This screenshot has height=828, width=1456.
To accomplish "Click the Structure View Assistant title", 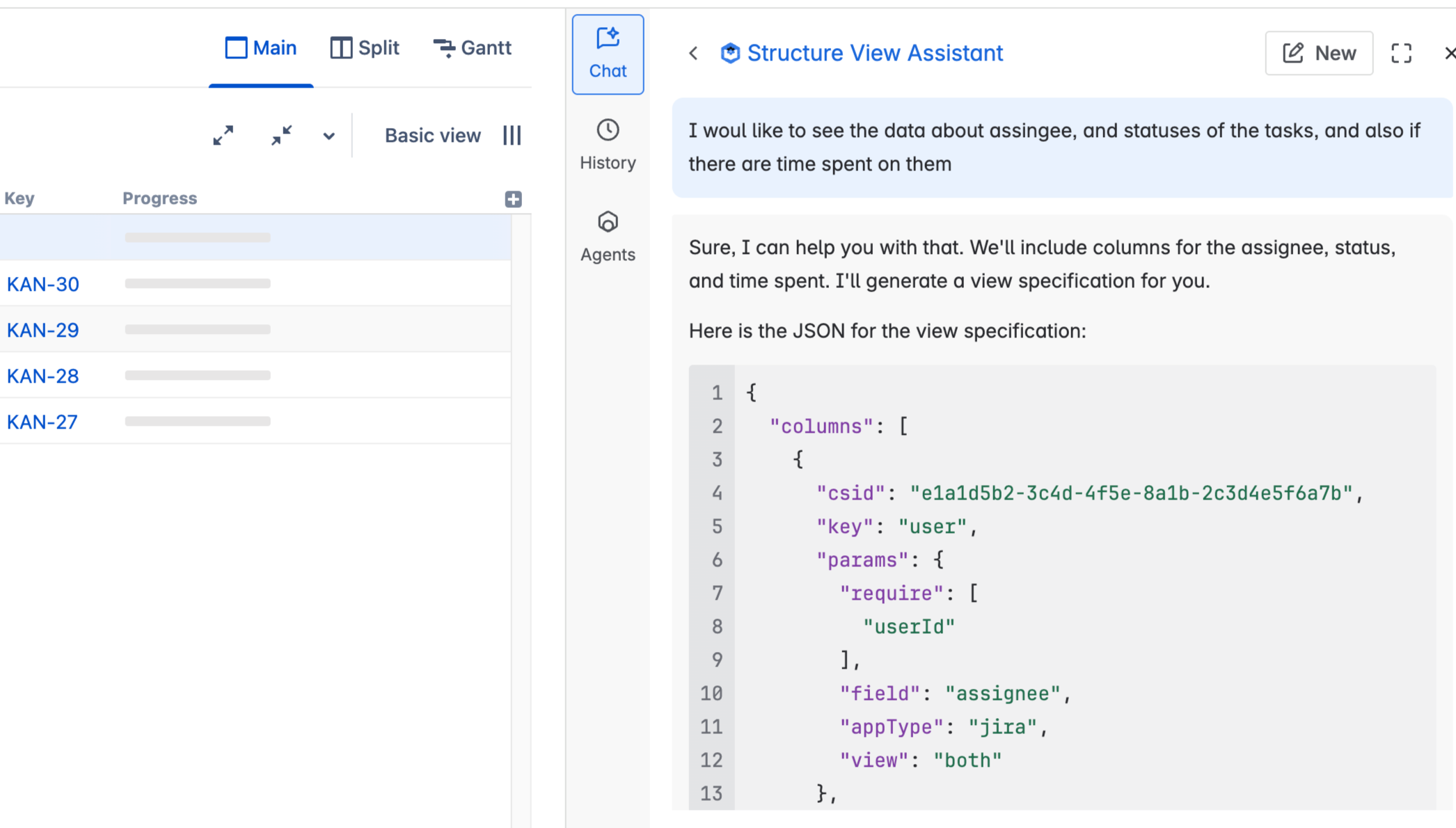I will coord(874,53).
